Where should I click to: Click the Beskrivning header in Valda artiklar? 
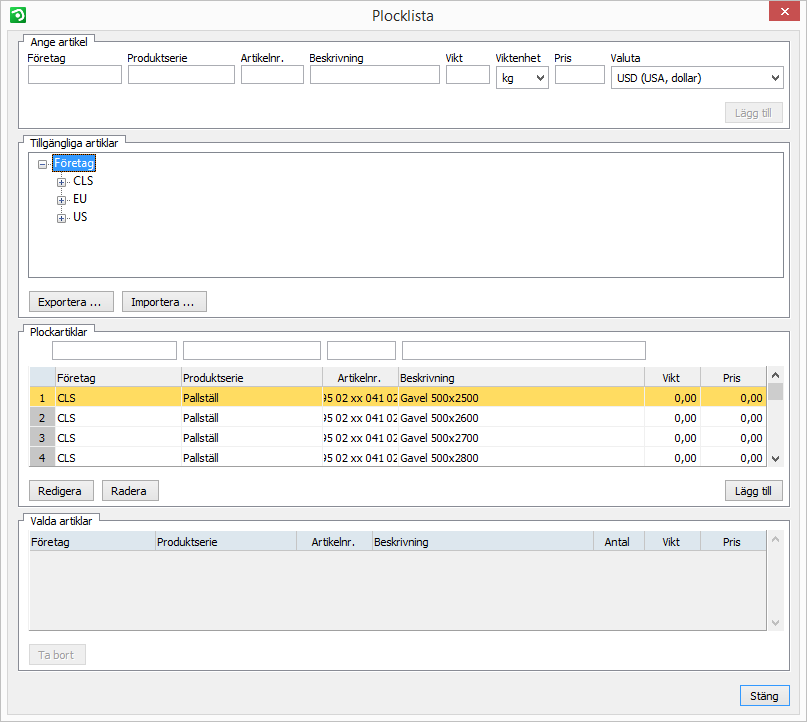[483, 542]
